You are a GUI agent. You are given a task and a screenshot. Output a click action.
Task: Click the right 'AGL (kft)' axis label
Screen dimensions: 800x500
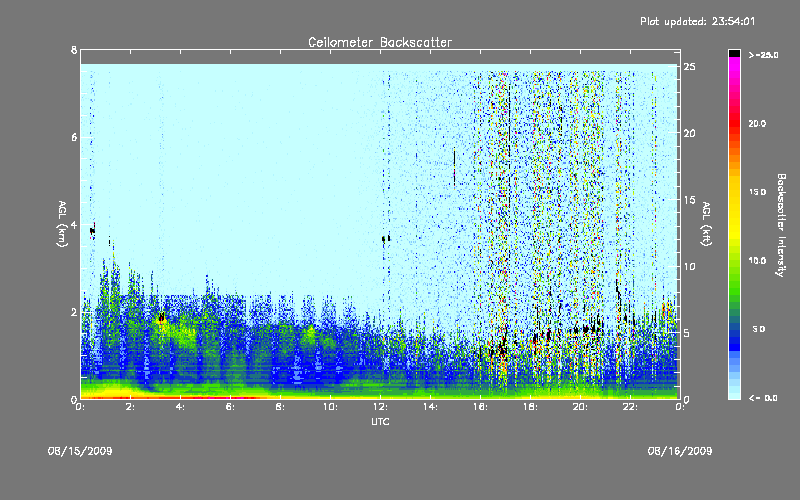(706, 224)
